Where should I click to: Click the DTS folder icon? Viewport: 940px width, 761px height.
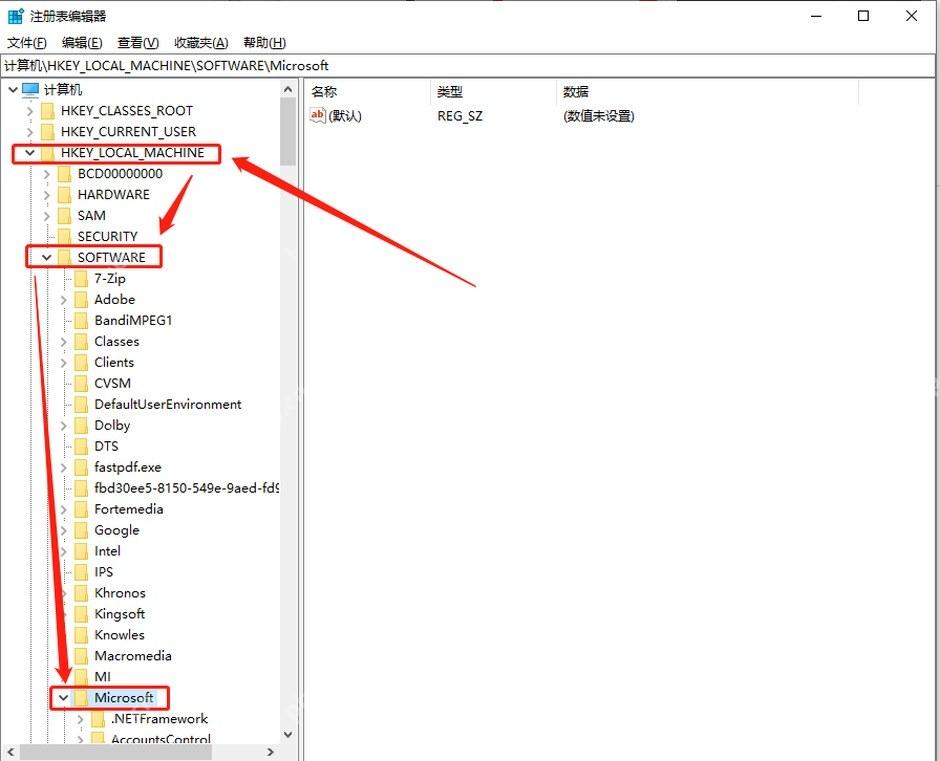(x=81, y=446)
